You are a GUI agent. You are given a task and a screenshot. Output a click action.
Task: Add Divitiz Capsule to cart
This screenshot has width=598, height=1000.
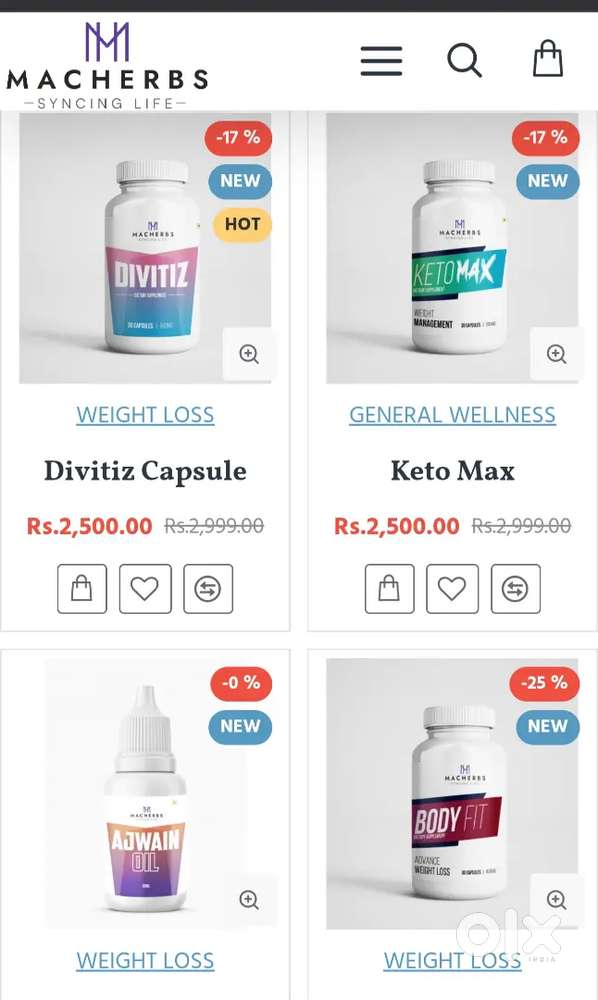click(x=82, y=589)
